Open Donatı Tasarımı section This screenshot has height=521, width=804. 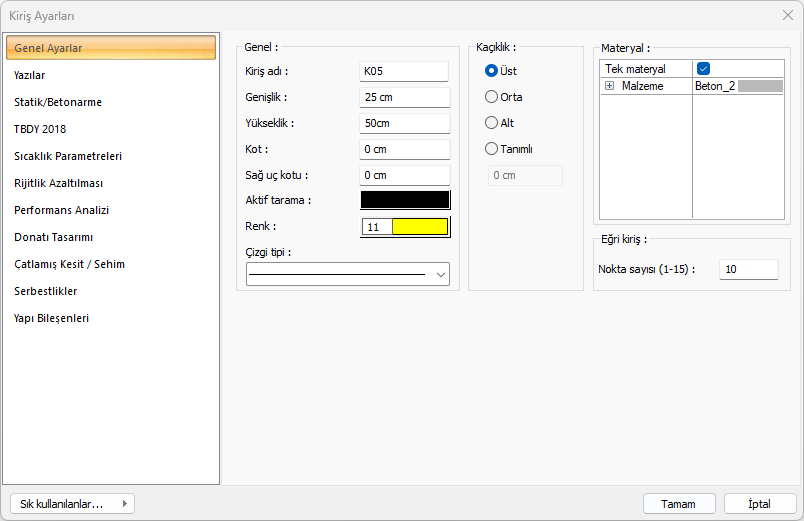pyautogui.click(x=54, y=237)
